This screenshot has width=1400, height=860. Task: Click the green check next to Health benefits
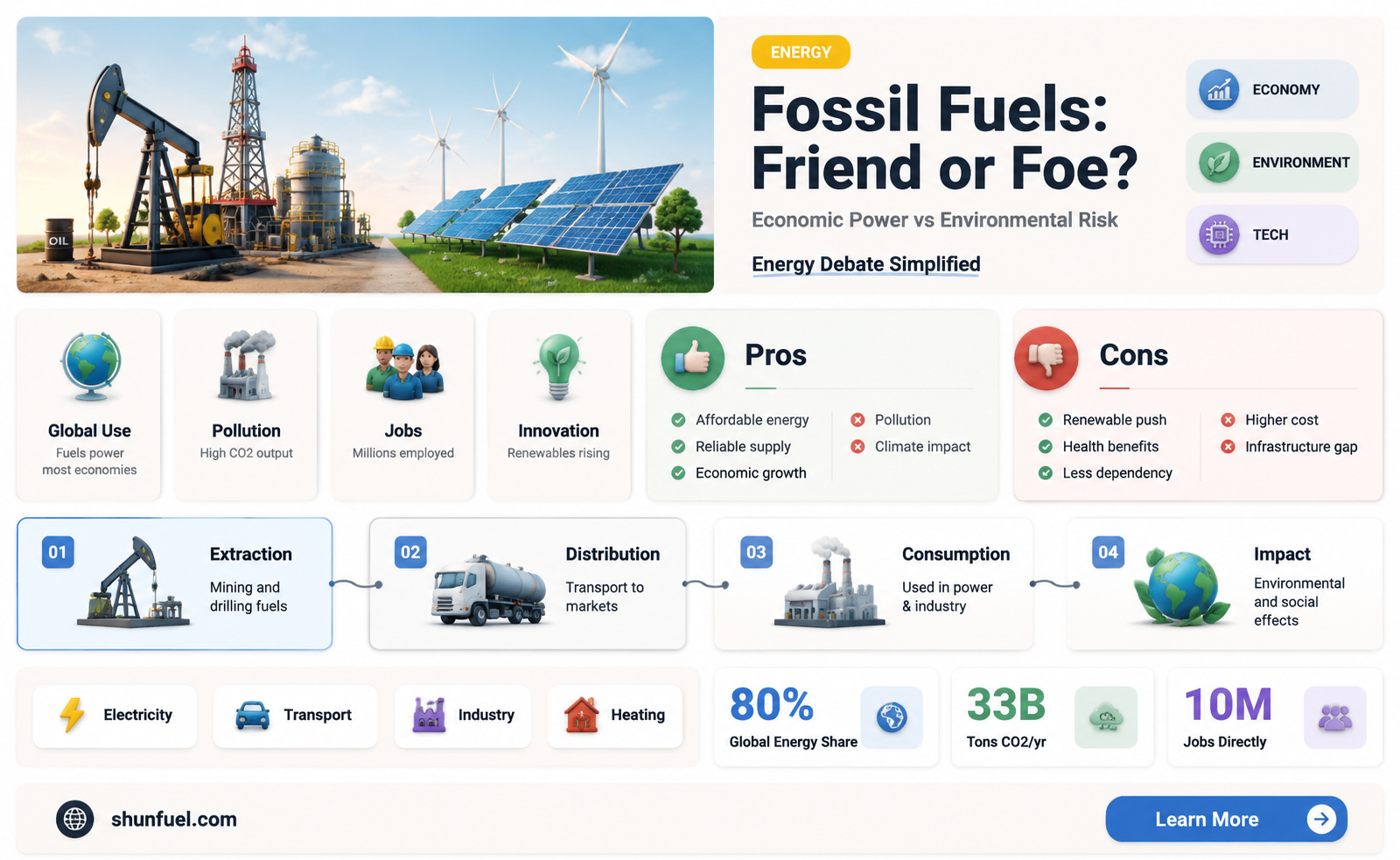[1046, 446]
